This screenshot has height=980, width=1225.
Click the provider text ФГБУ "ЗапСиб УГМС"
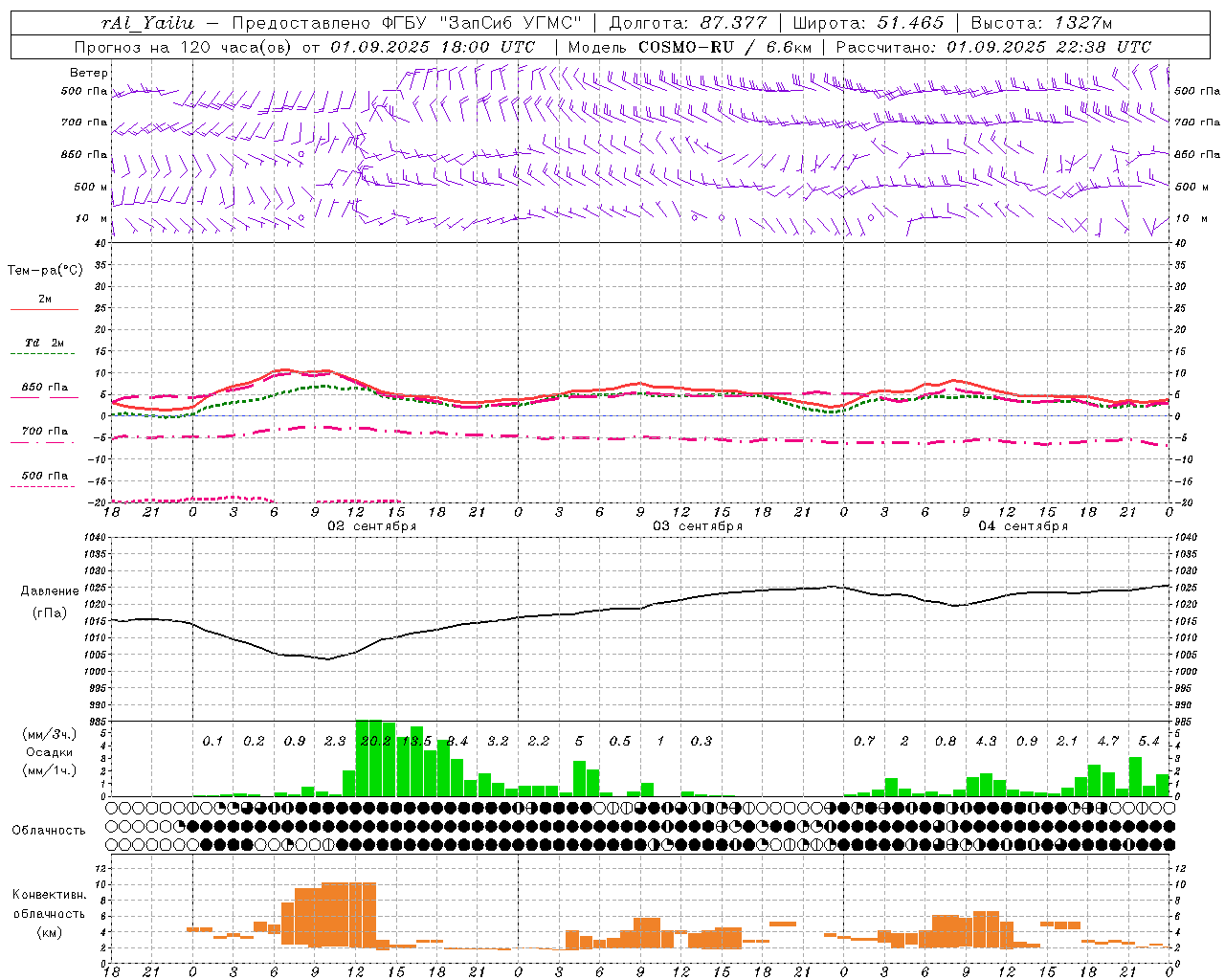click(481, 23)
